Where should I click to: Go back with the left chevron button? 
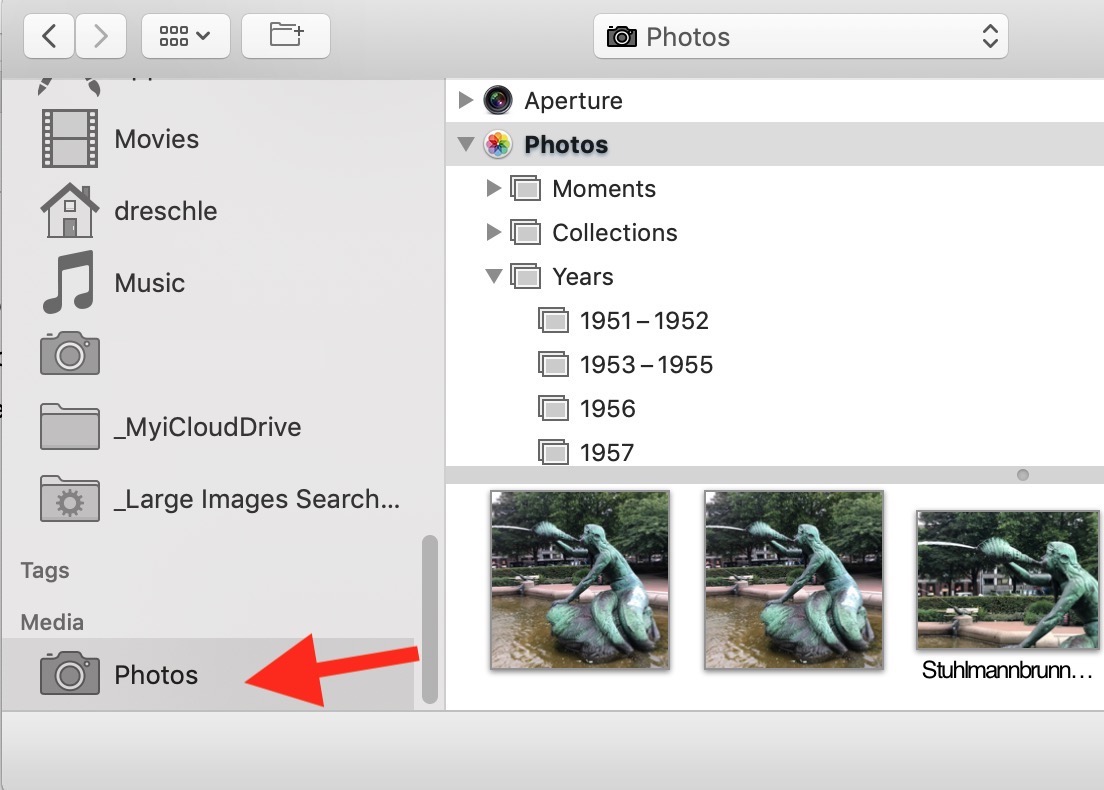click(x=49, y=36)
